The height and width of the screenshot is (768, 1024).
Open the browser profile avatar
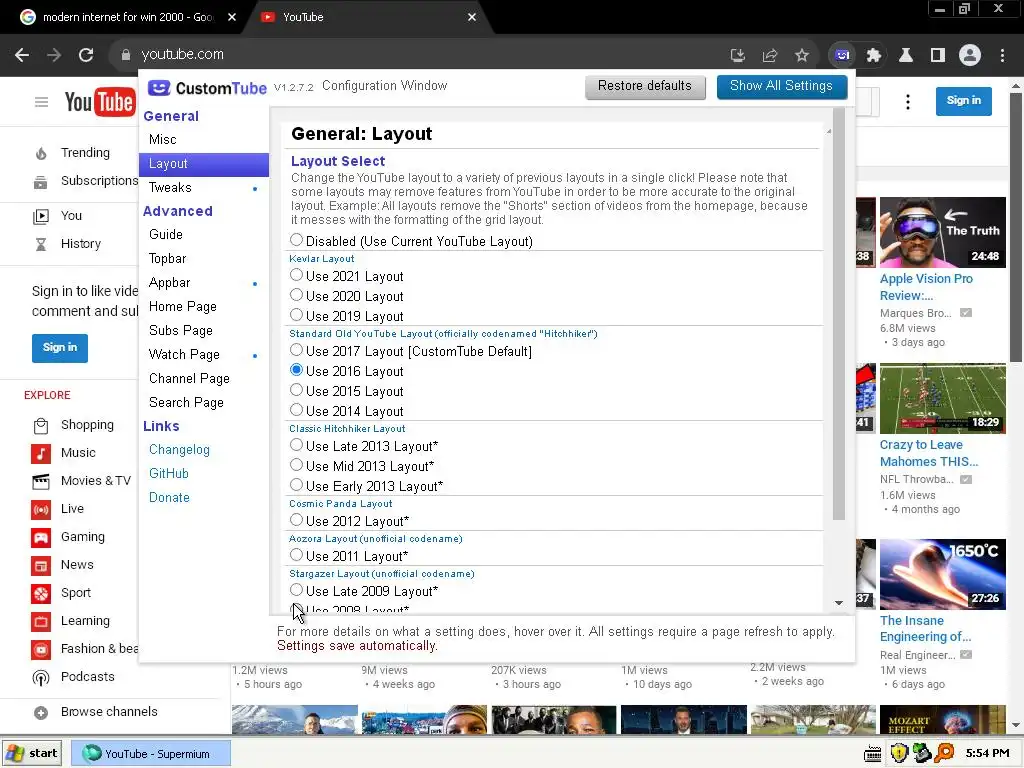970,56
